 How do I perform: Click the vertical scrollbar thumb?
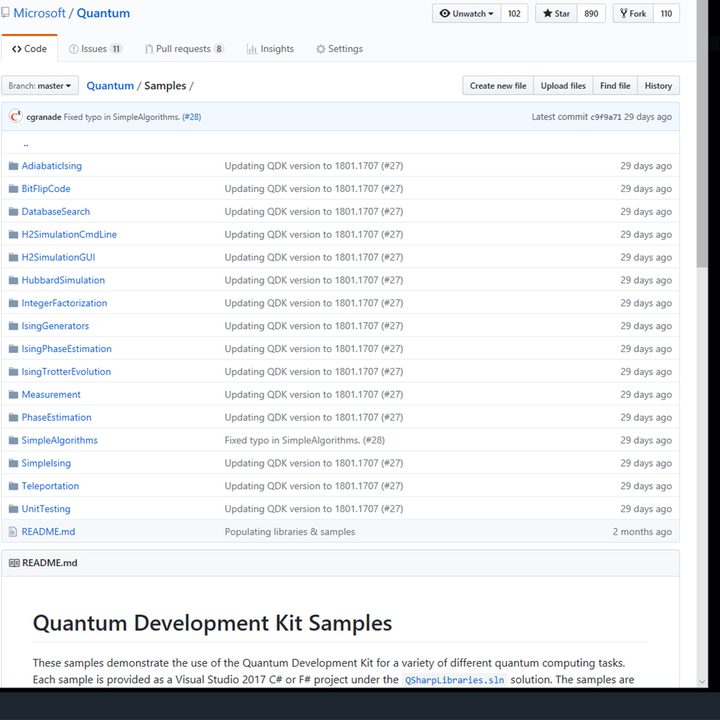point(702,133)
